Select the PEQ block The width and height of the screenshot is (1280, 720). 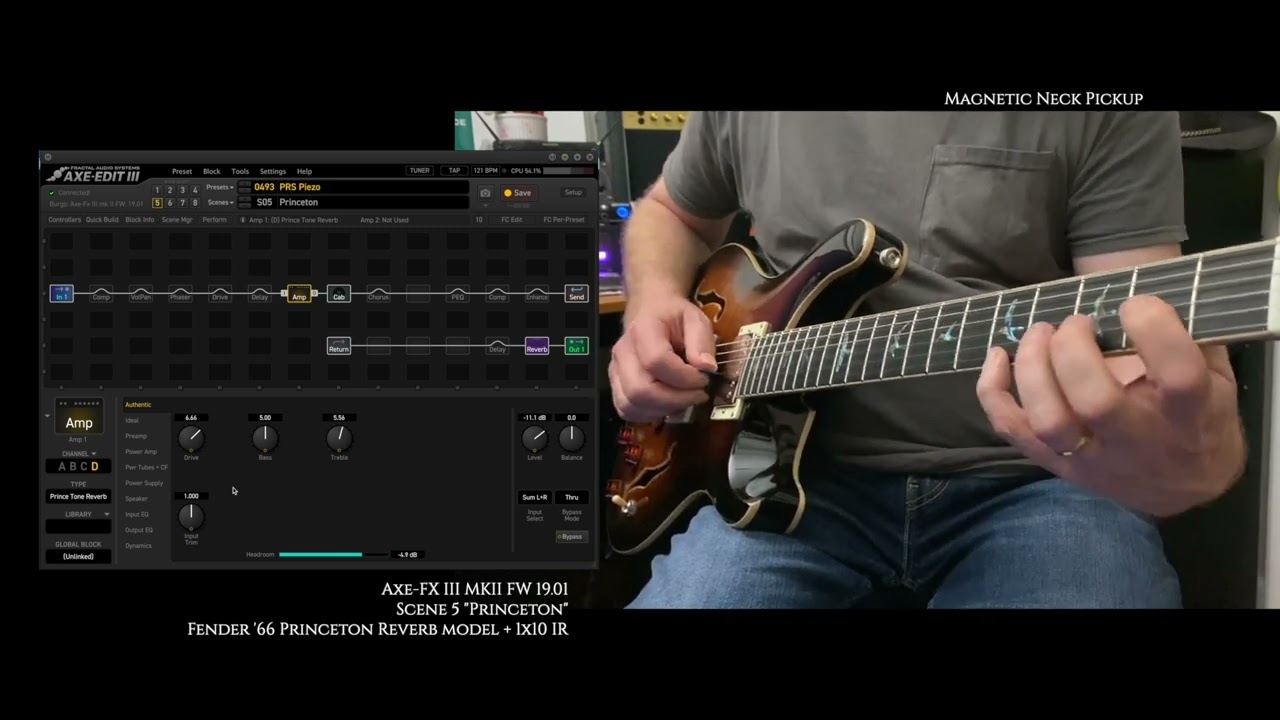(x=458, y=294)
